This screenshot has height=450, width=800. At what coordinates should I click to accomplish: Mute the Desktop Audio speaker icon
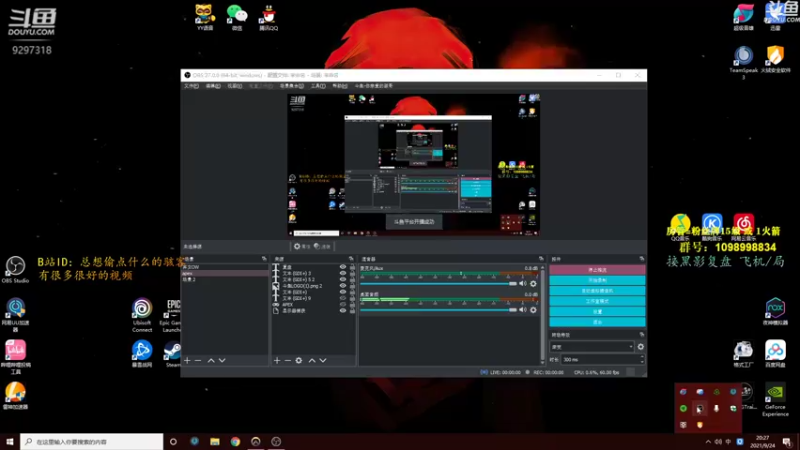[523, 309]
